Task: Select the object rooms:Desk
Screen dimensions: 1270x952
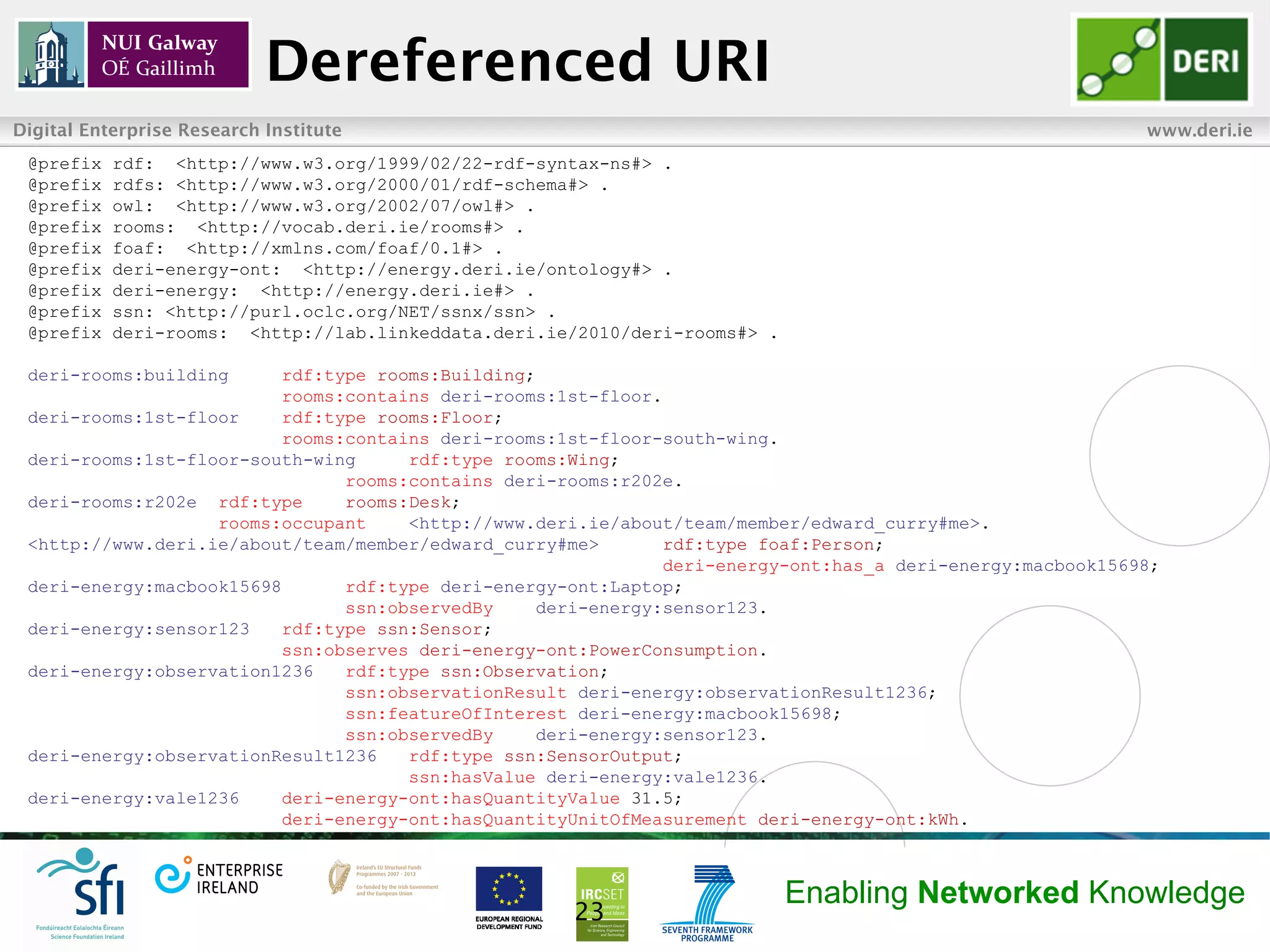Action: click(398, 502)
